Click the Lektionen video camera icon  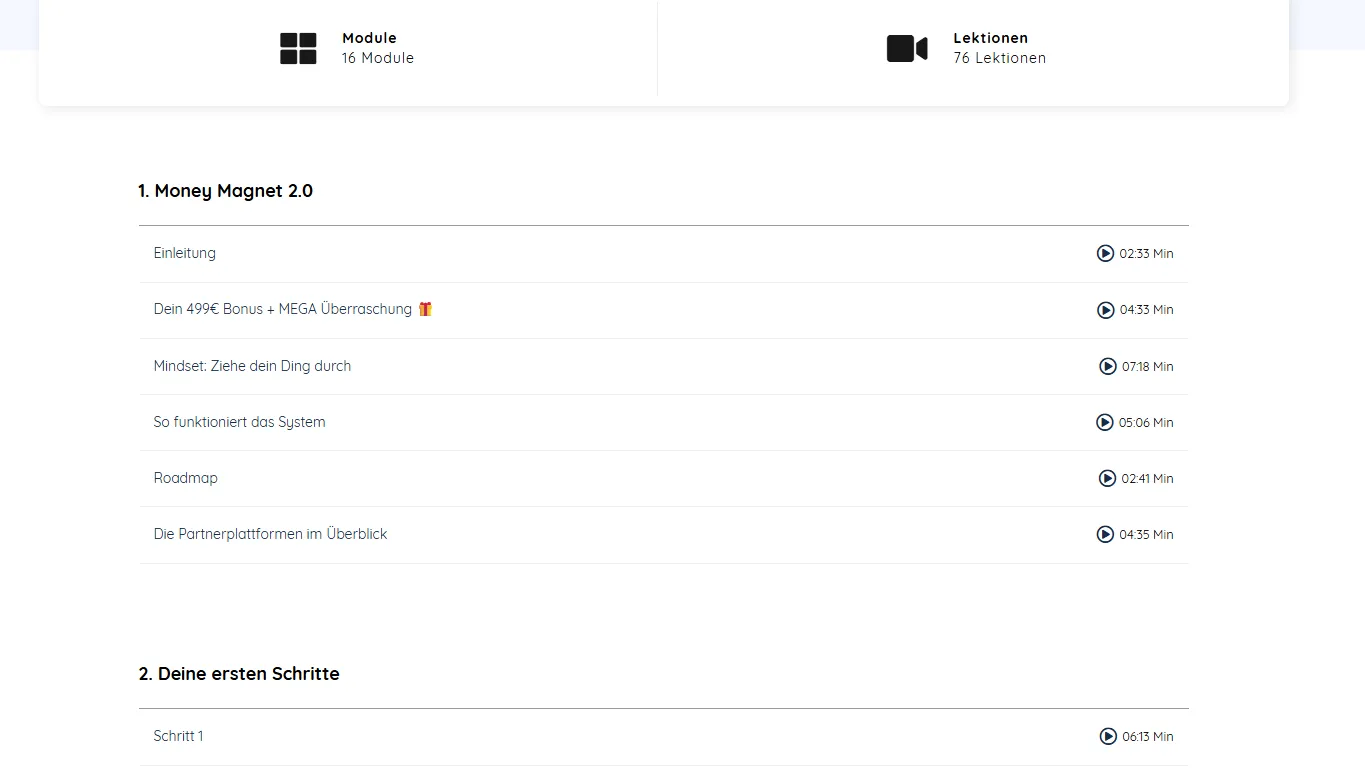coord(907,48)
